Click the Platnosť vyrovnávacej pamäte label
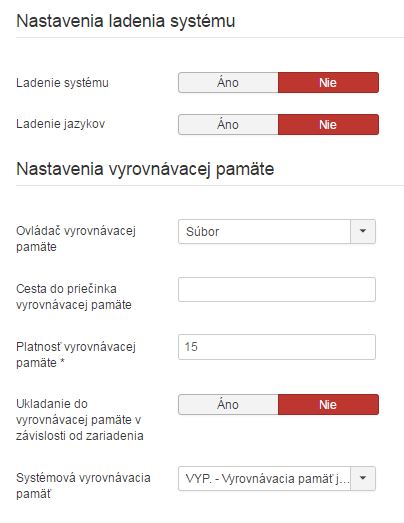Image resolution: width=404 pixels, height=523 pixels. tap(76, 355)
